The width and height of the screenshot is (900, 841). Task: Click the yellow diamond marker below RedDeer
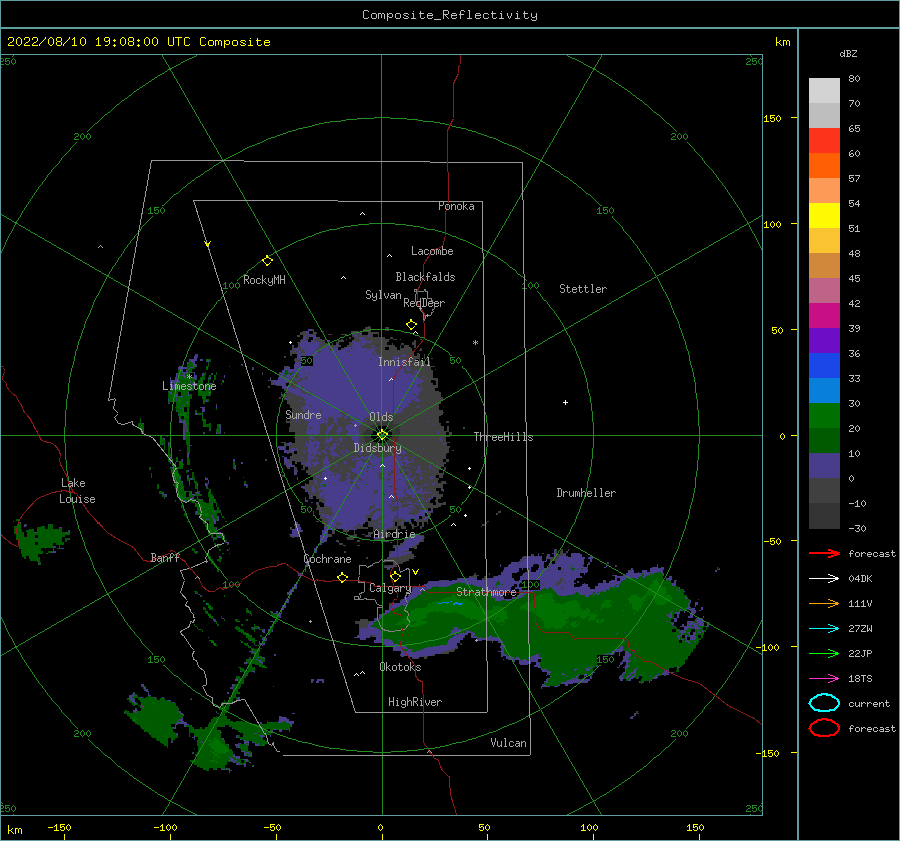point(411,325)
